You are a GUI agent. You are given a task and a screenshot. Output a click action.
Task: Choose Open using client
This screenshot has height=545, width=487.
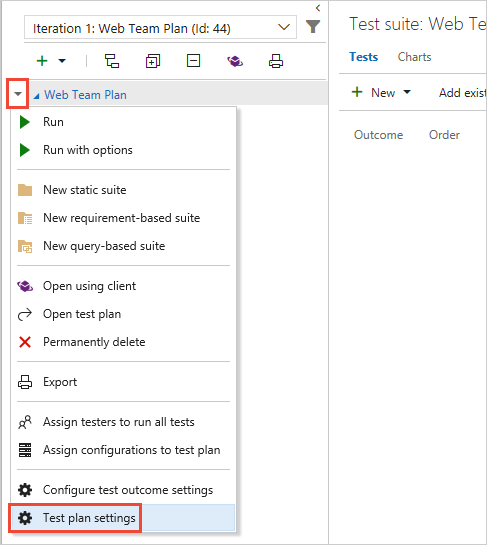(x=123, y=286)
